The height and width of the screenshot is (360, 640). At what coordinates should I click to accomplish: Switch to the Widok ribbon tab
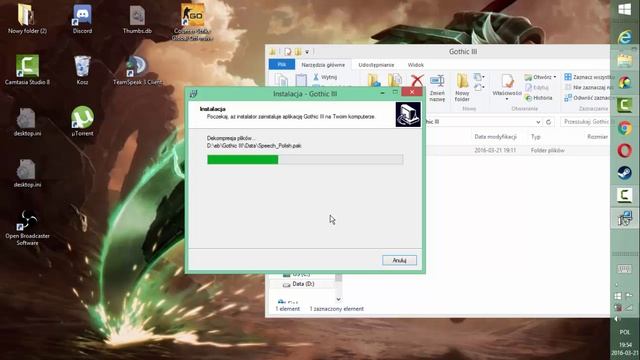point(416,64)
